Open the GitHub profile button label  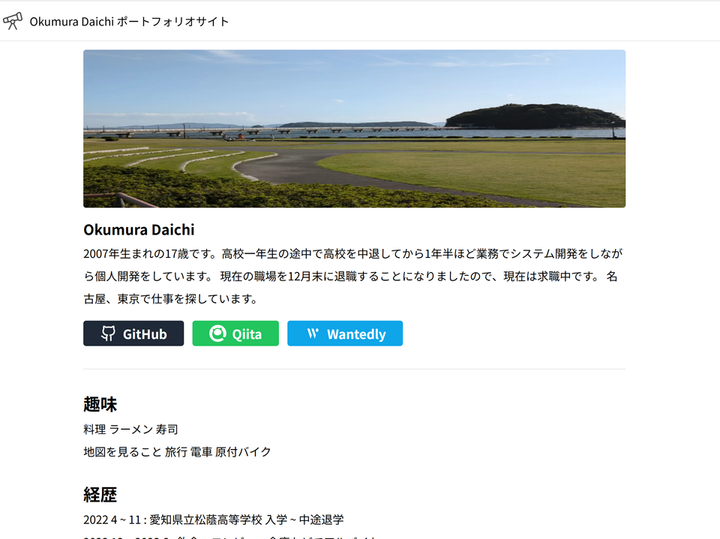[x=145, y=334]
